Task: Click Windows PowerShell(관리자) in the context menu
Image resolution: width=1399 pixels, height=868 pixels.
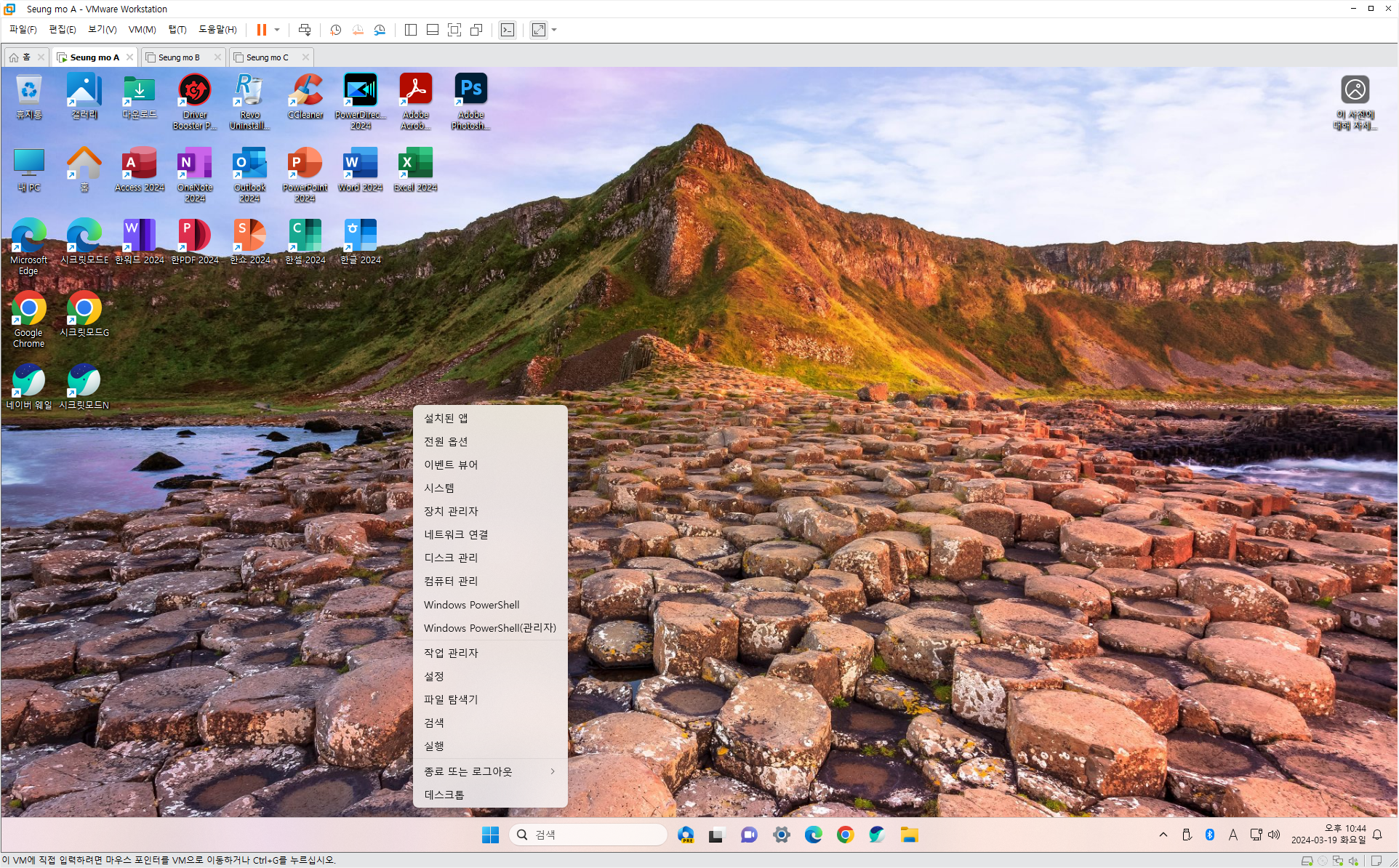Action: 489,628
